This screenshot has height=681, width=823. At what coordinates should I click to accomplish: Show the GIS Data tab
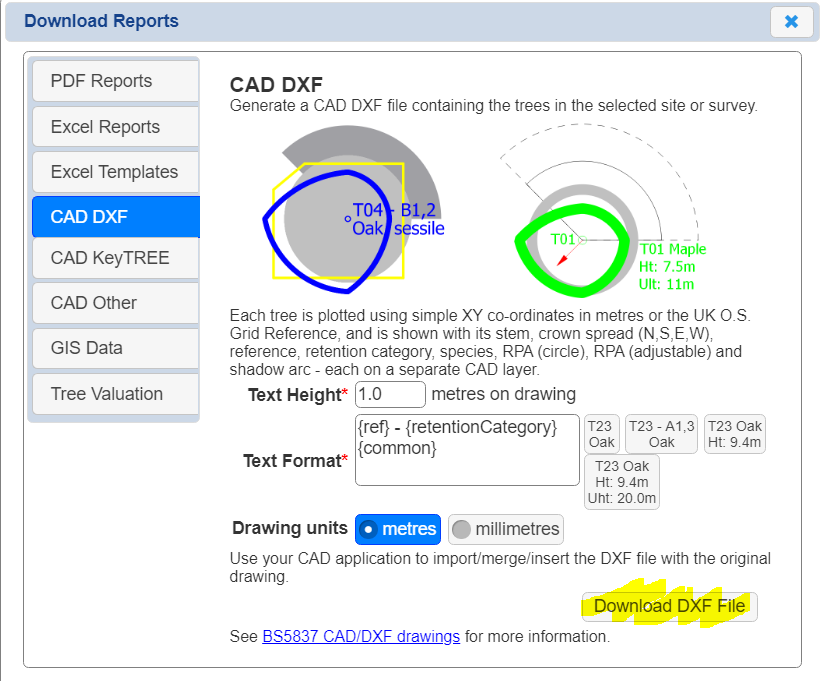115,348
